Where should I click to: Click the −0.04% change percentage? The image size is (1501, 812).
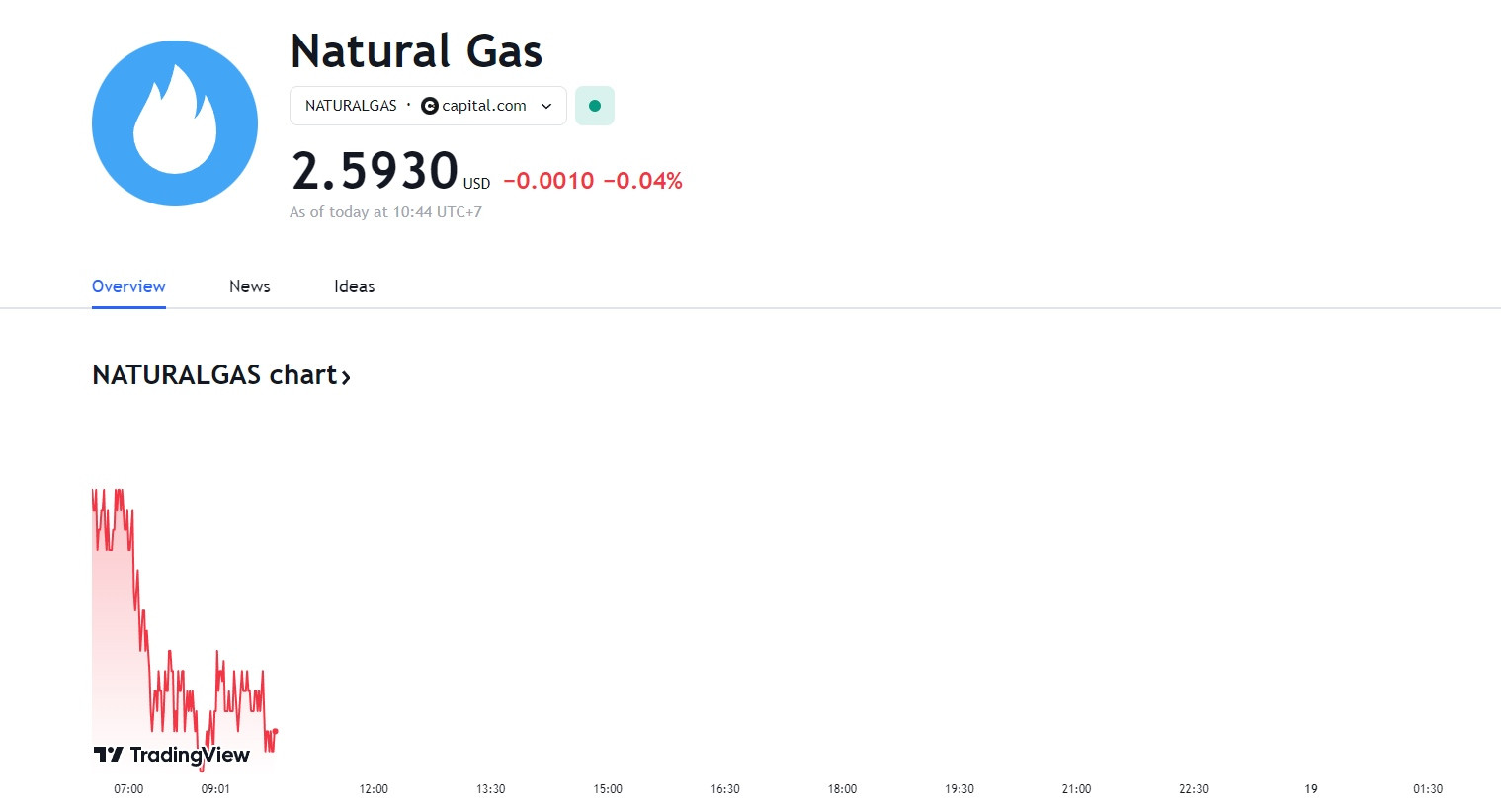click(x=643, y=181)
